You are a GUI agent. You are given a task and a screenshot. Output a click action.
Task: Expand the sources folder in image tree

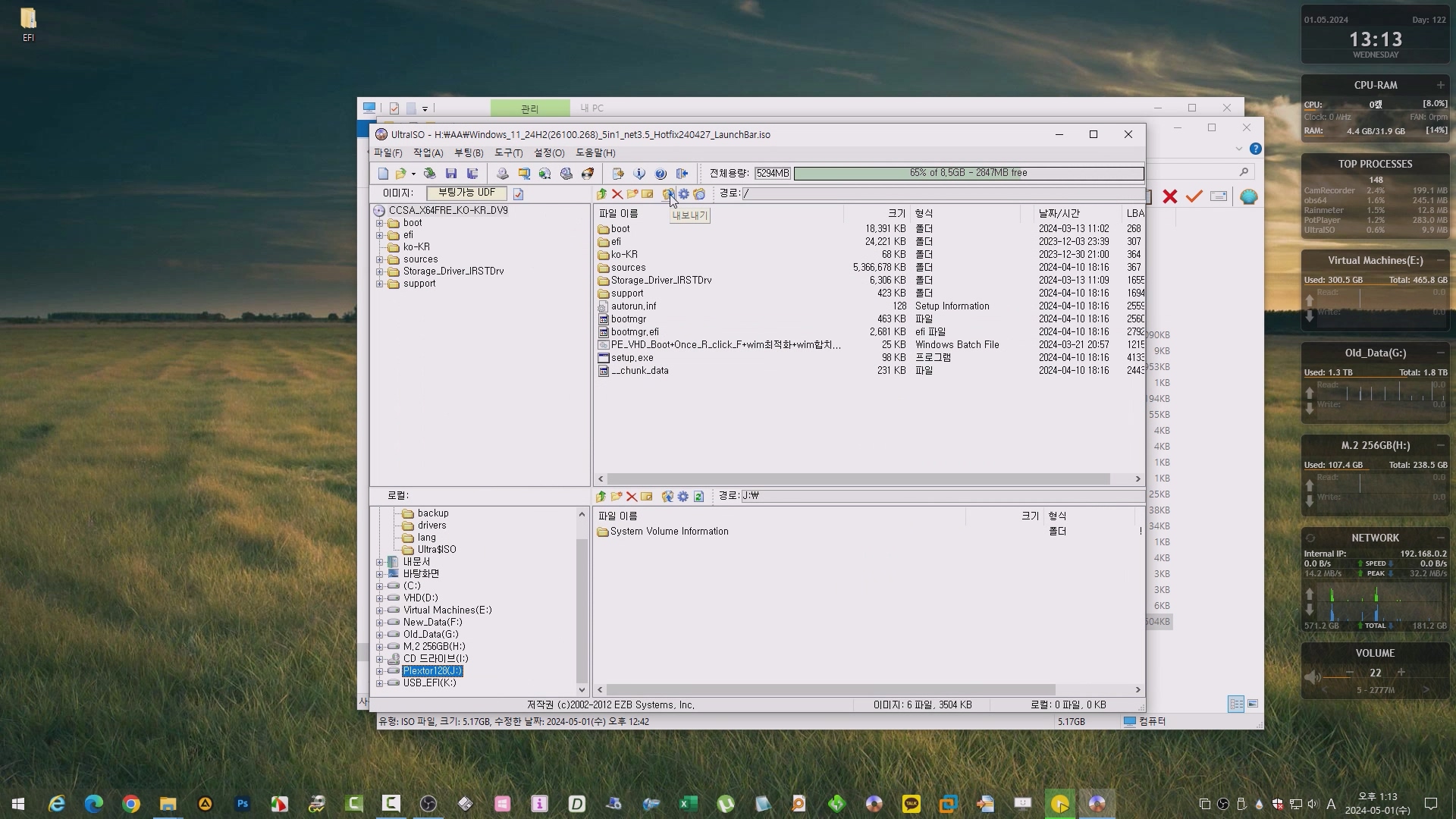380,259
